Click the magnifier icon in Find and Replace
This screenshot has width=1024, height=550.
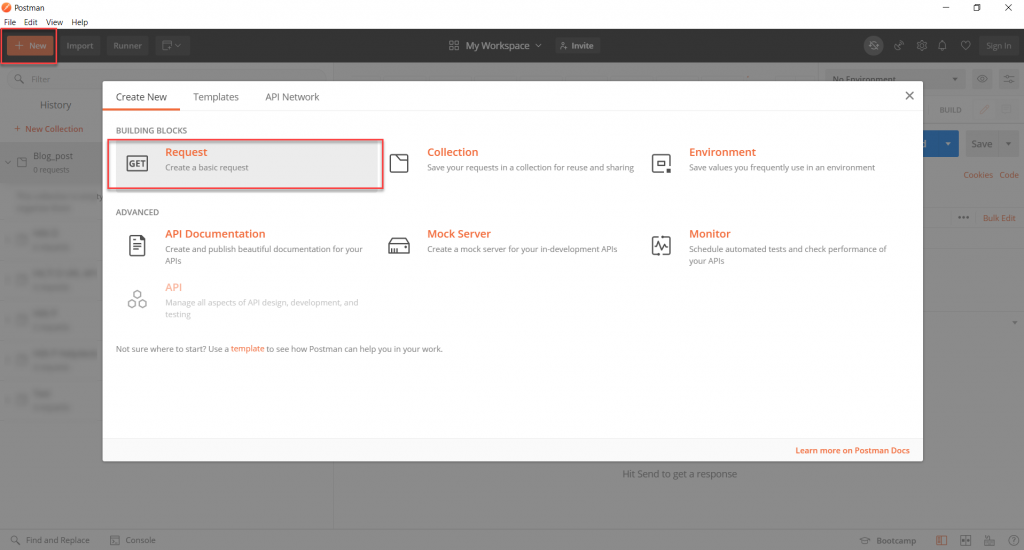click(x=15, y=540)
